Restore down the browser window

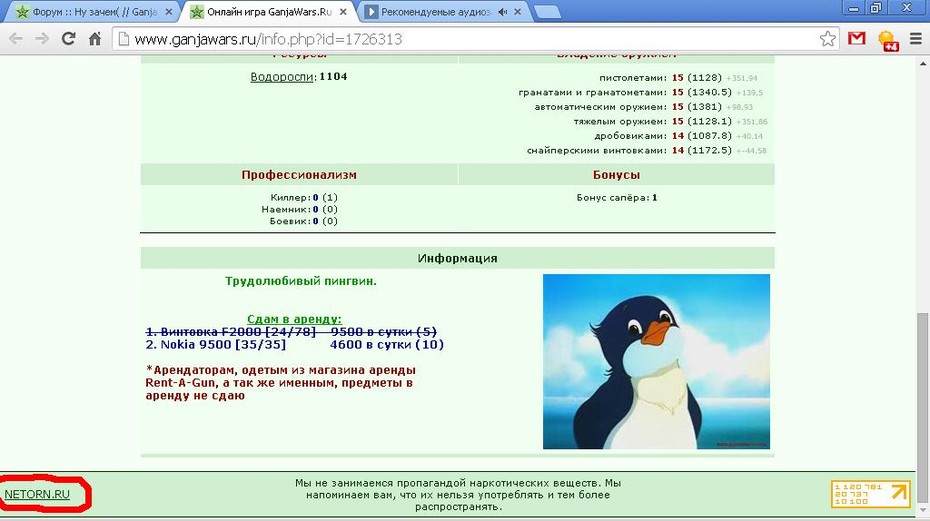pos(876,8)
